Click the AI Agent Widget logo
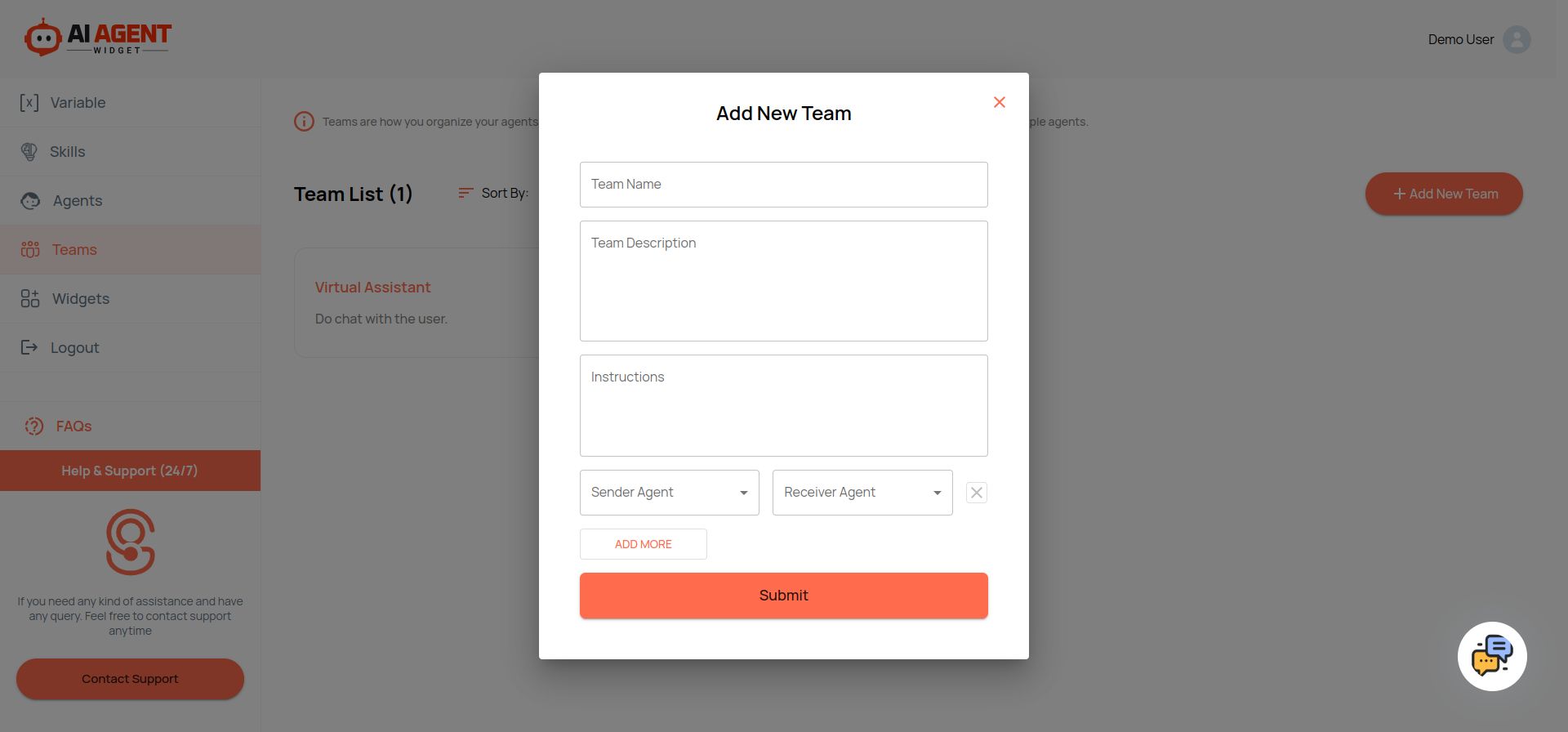Screen dimensions: 1568x732 pyautogui.click(x=98, y=38)
